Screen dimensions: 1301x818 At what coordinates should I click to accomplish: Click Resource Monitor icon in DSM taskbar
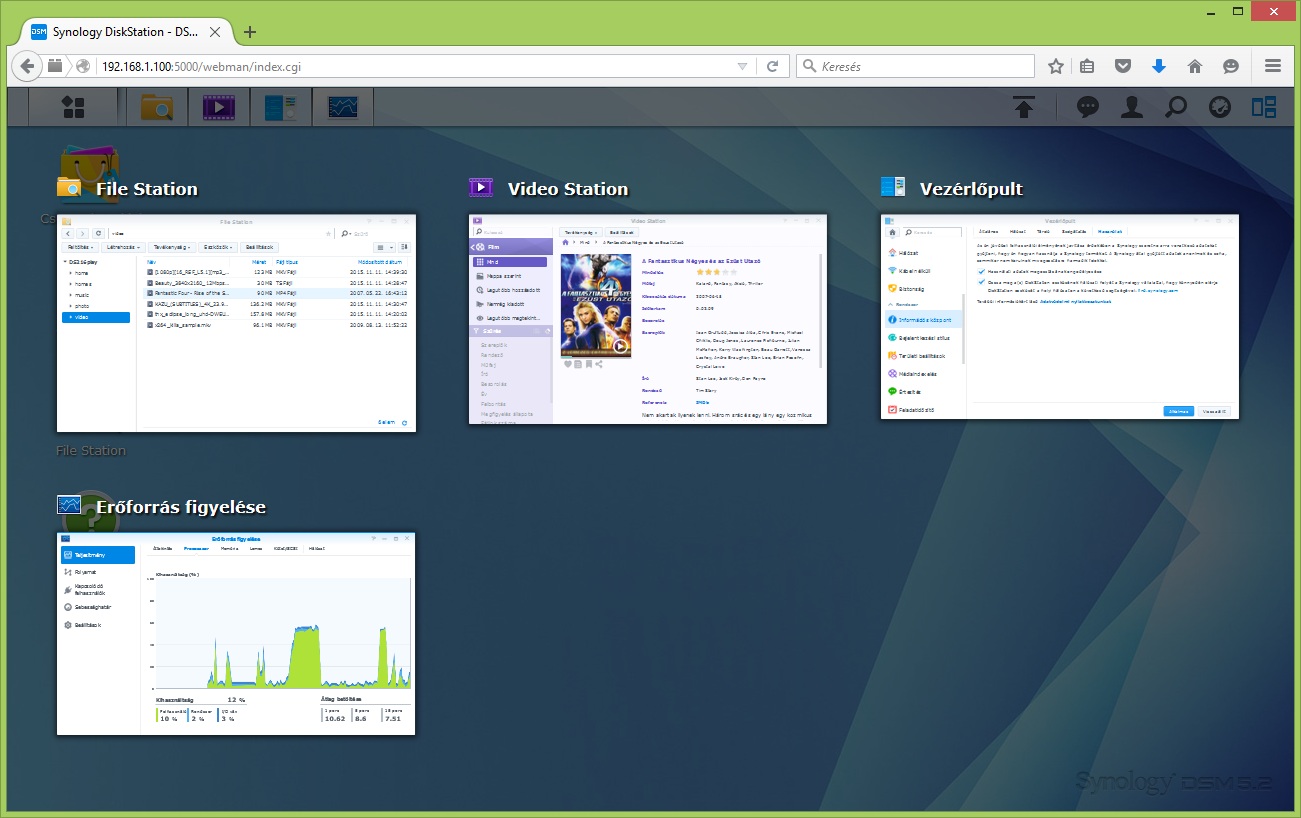pyautogui.click(x=342, y=107)
